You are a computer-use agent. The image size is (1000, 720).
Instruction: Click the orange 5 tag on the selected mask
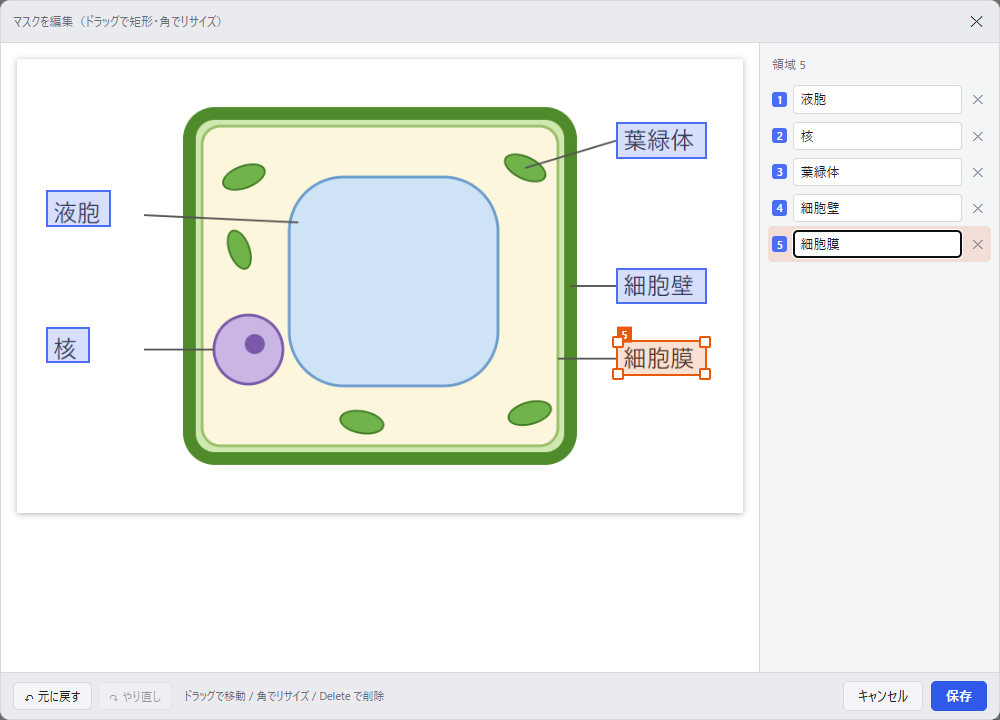coord(624,334)
